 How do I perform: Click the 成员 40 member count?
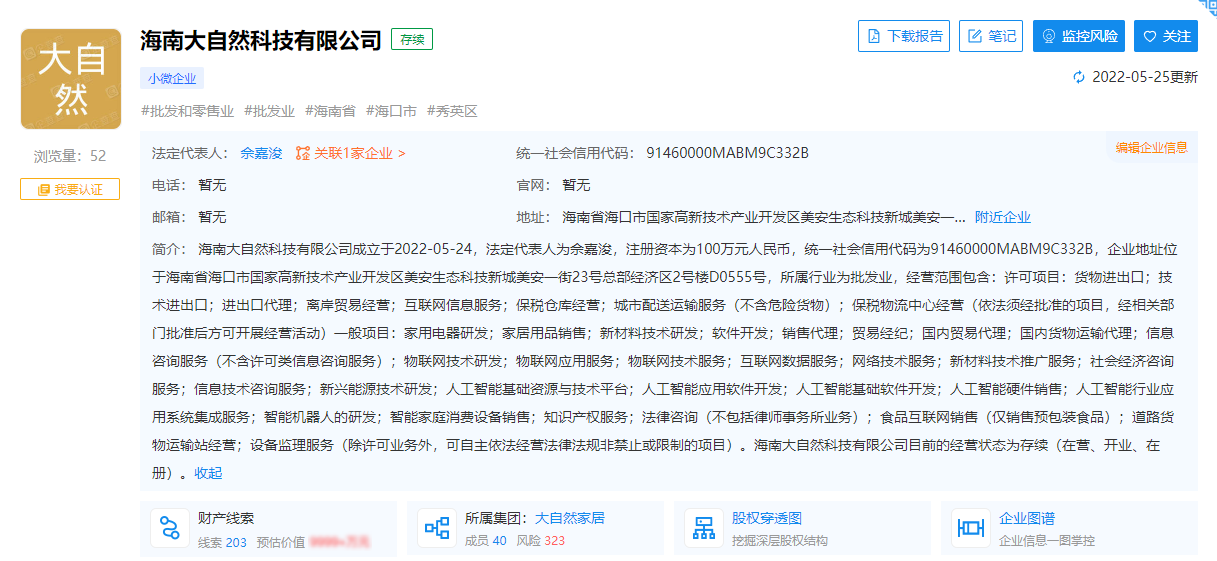[486, 541]
